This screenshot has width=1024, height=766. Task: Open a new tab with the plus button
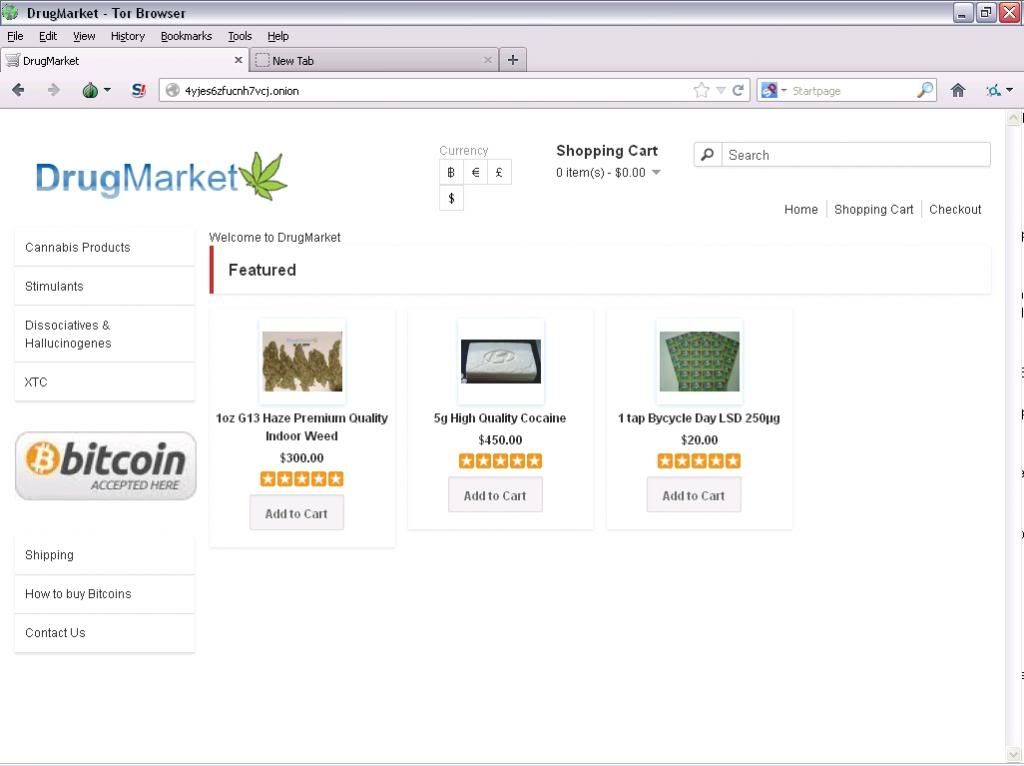point(513,60)
